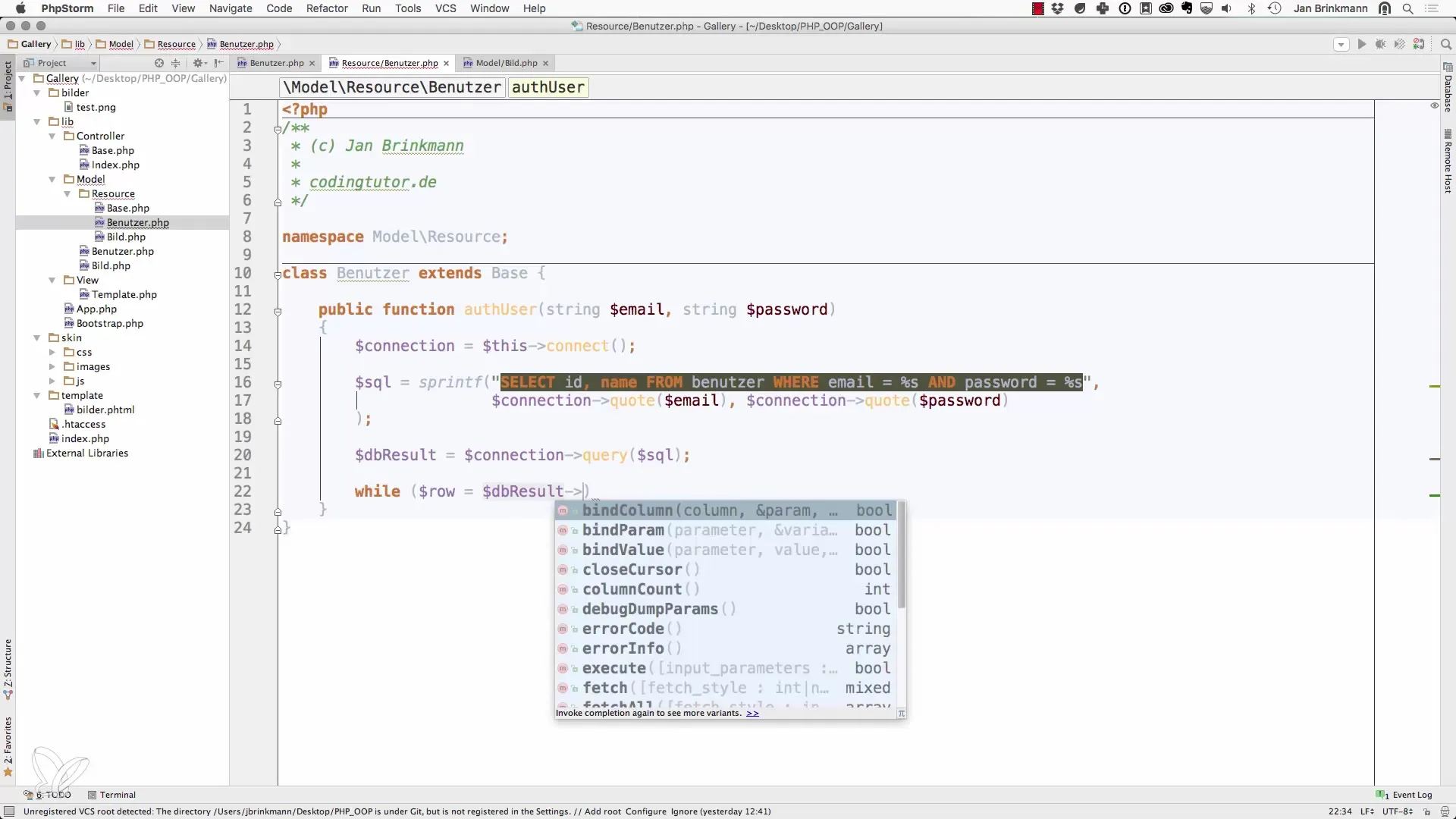Image resolution: width=1456 pixels, height=819 pixels.
Task: Click the Scroll from Source crosshair icon
Action: pyautogui.click(x=159, y=63)
